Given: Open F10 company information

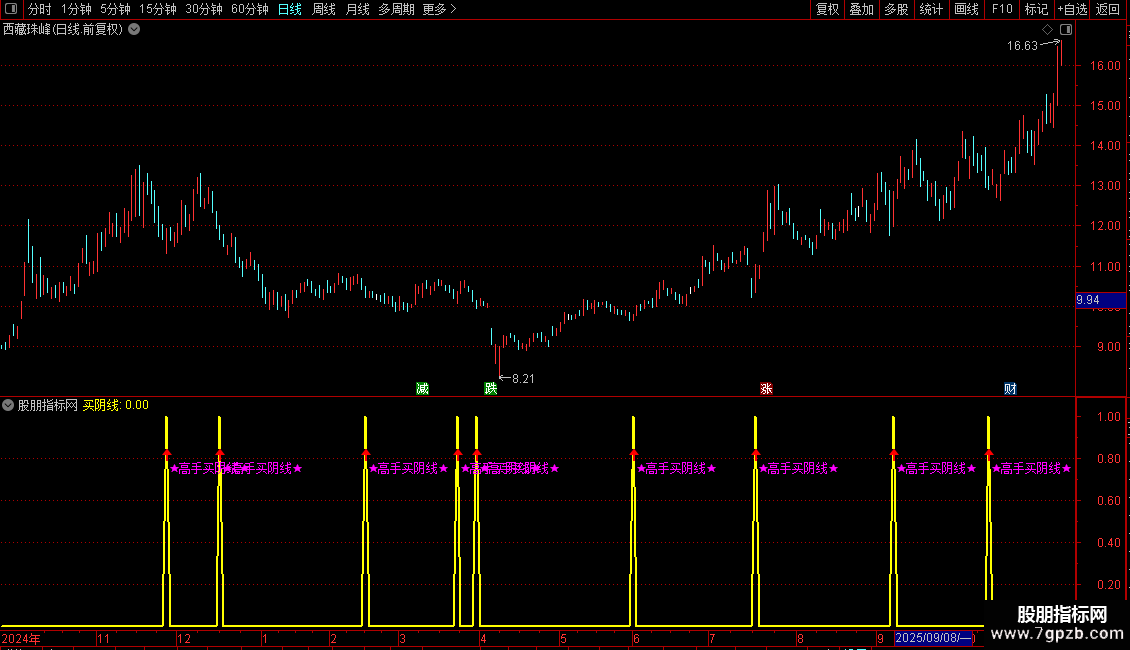Looking at the screenshot, I should pos(1002,9).
